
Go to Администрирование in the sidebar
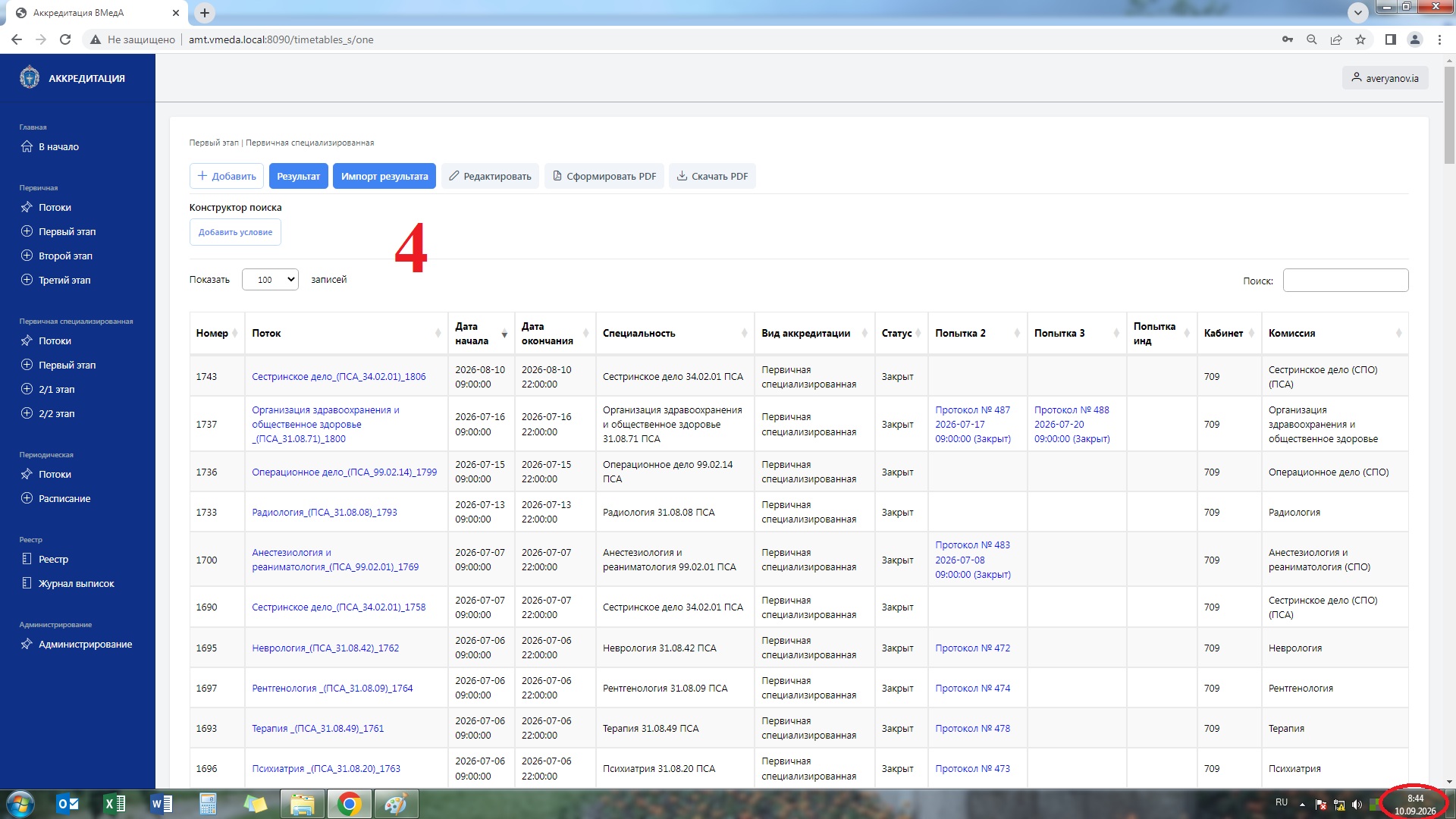85,644
